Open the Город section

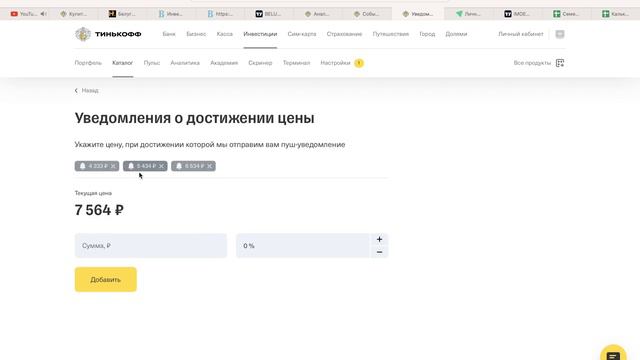[427, 34]
